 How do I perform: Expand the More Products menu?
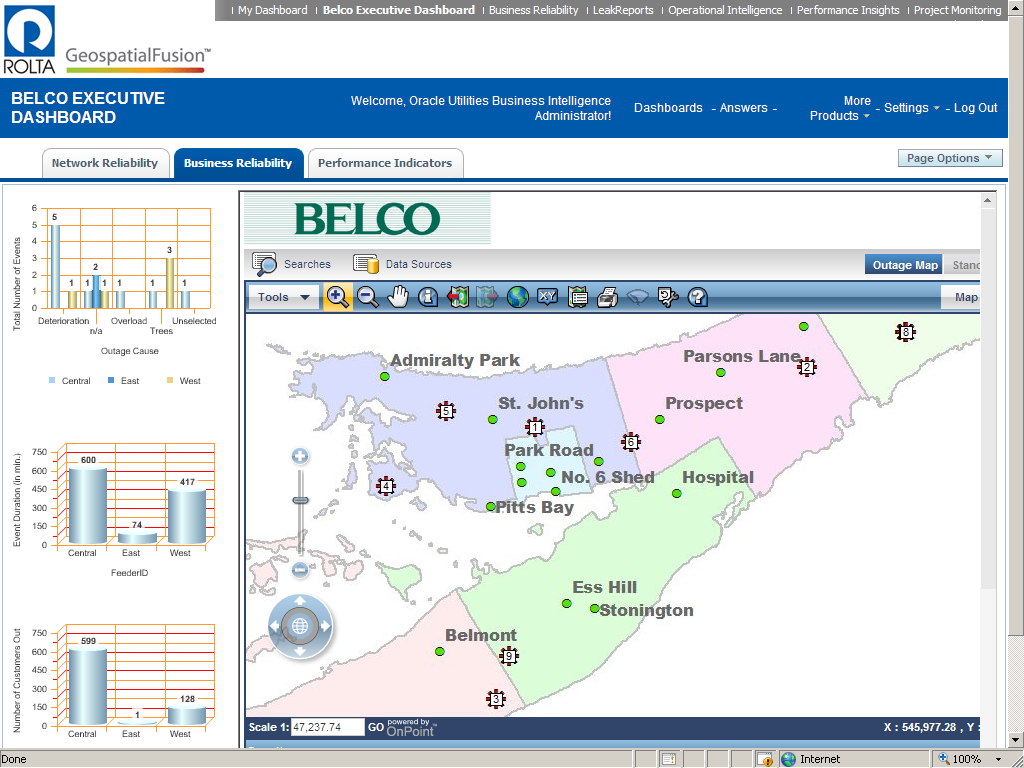840,108
